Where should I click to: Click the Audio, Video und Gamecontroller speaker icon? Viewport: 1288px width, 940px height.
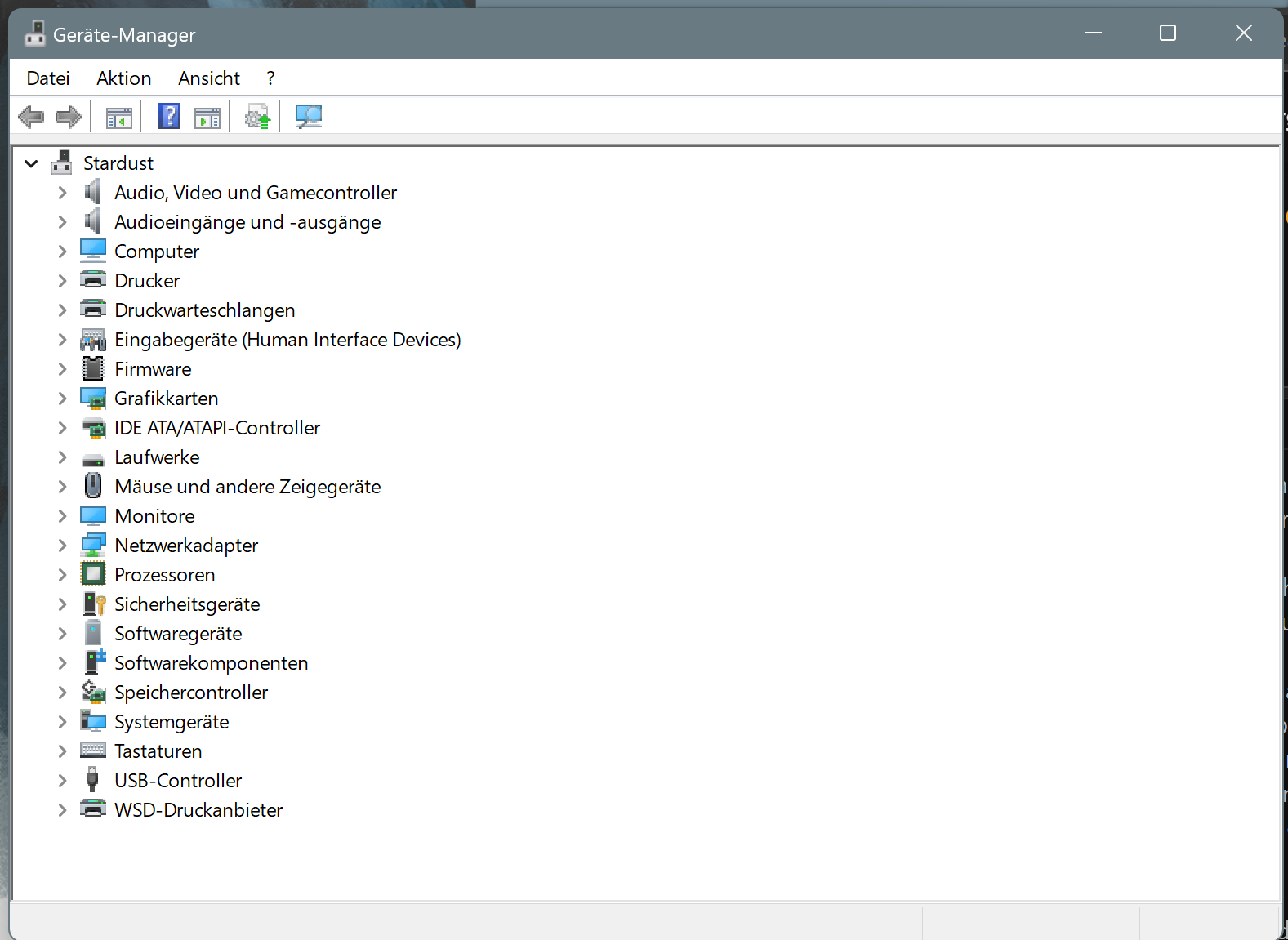[93, 192]
